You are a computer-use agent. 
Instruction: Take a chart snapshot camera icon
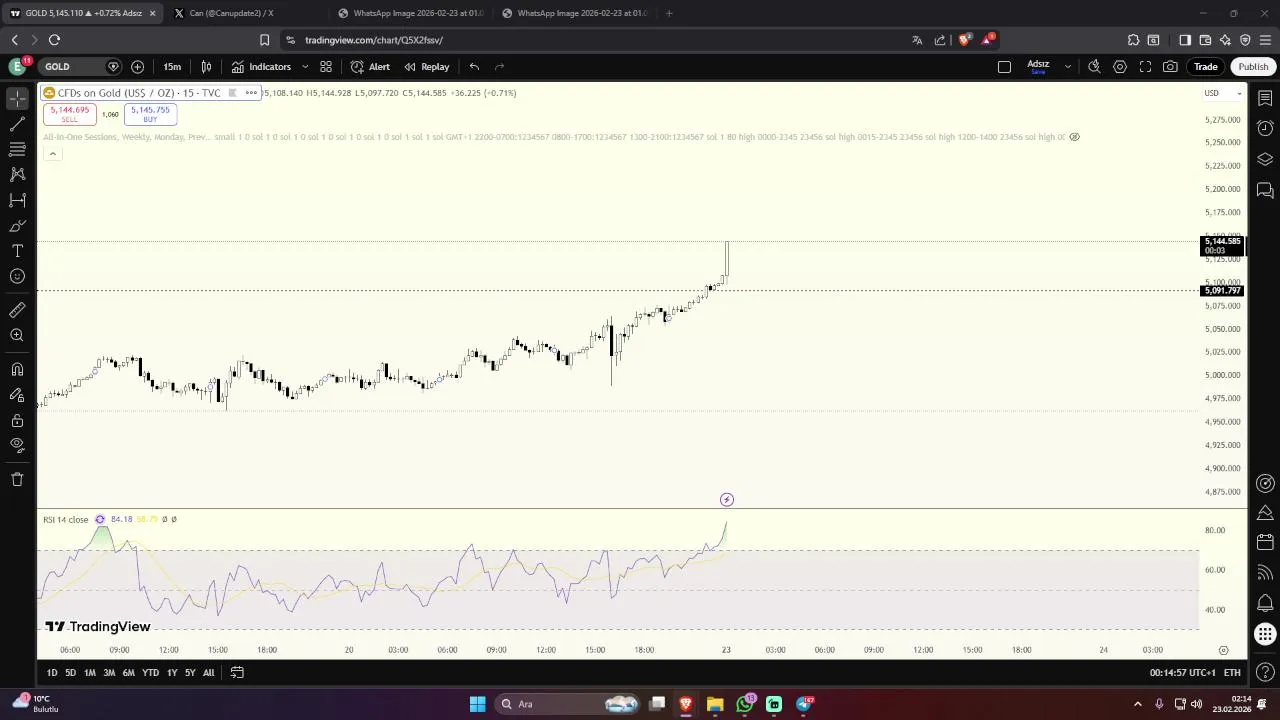point(1170,67)
